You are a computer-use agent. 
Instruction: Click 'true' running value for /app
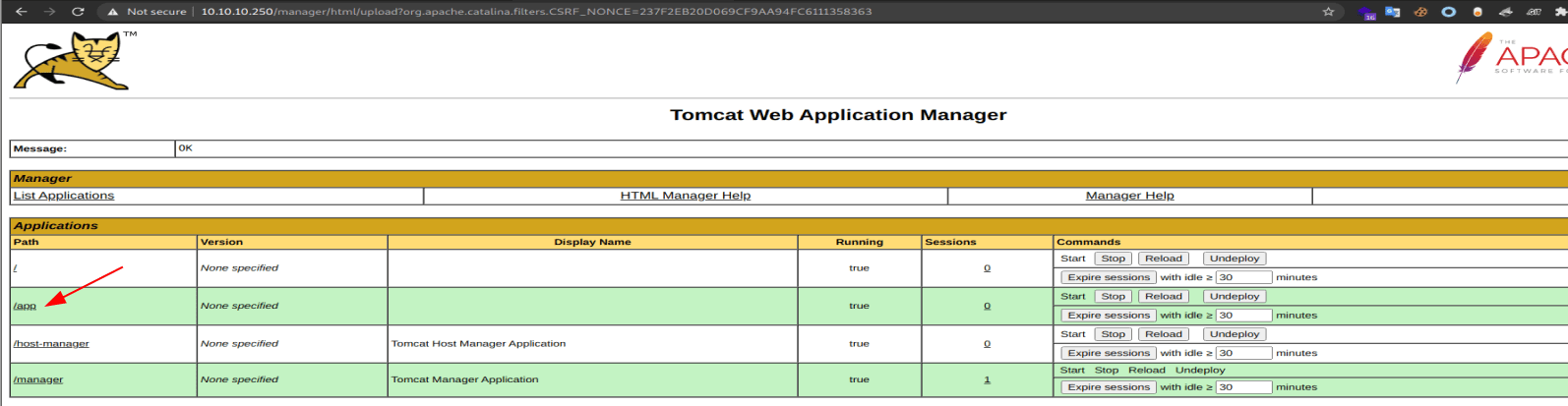(860, 306)
